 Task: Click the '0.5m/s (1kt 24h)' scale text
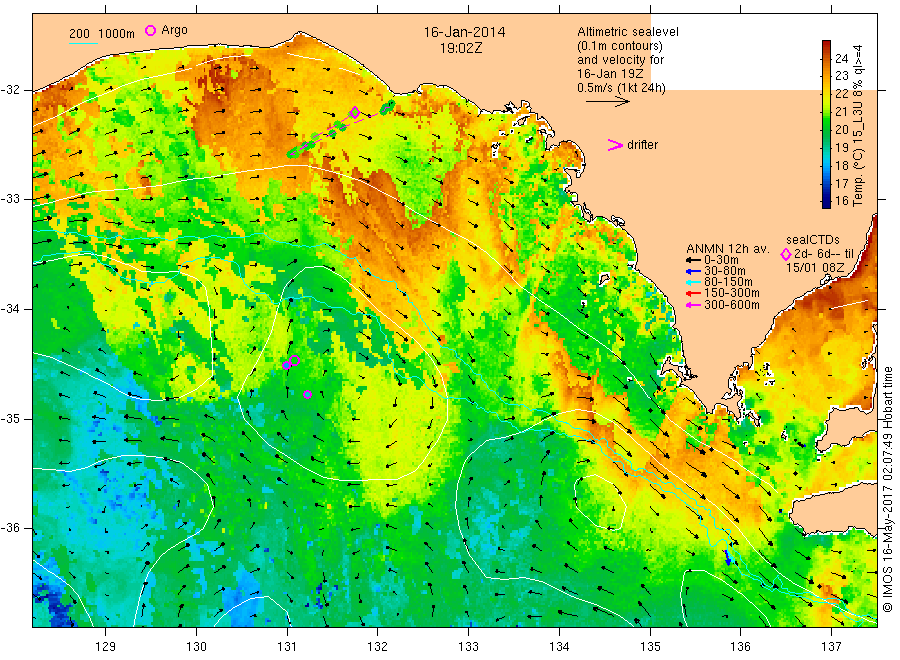pyautogui.click(x=622, y=88)
